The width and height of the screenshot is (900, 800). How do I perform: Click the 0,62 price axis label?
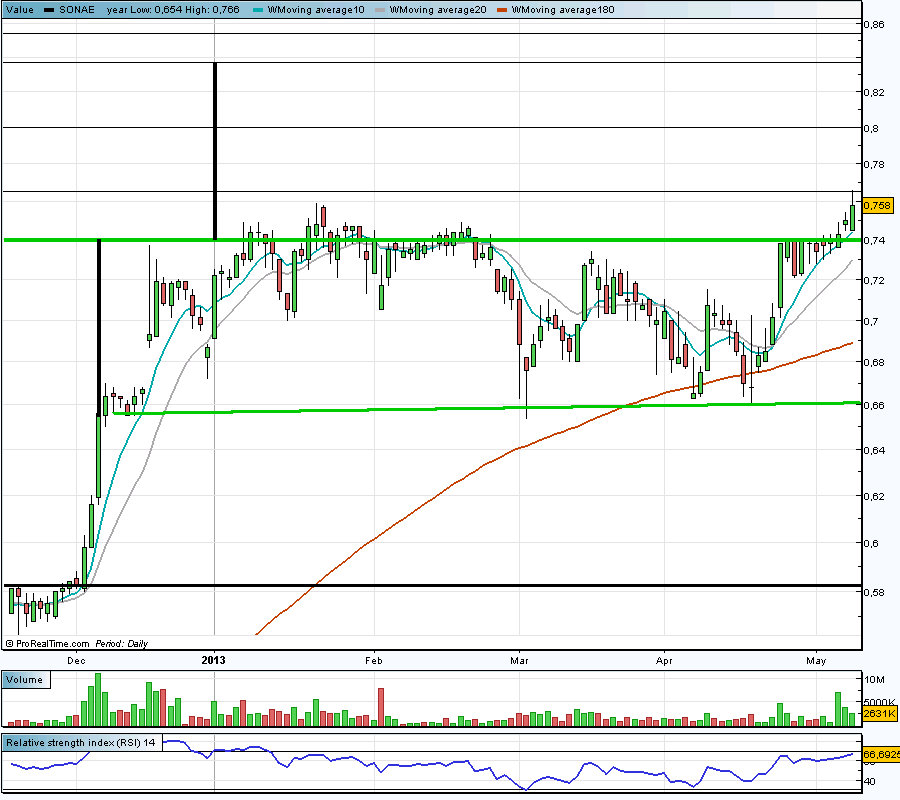[x=874, y=496]
